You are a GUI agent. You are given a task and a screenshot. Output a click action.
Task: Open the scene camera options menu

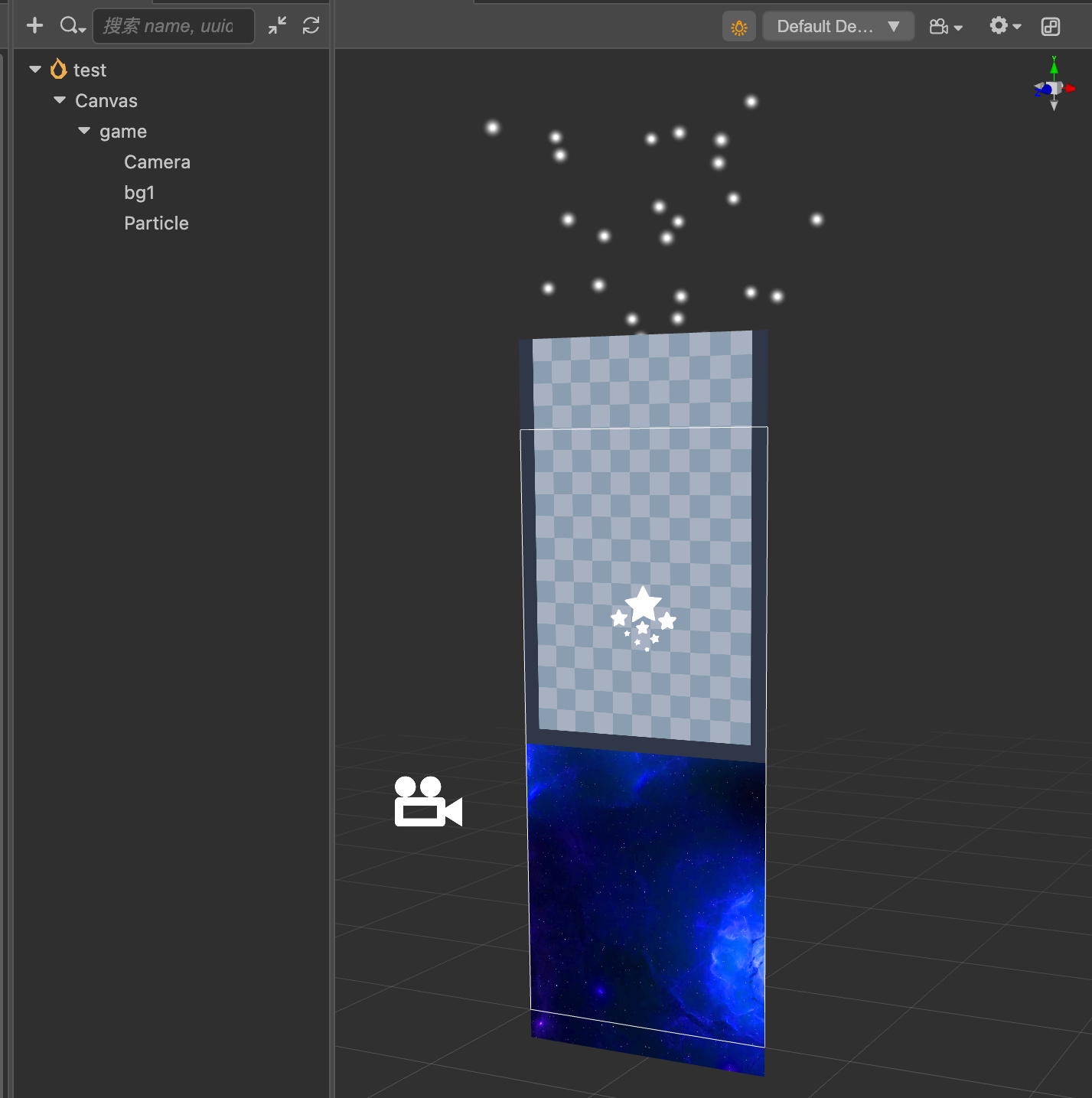[x=946, y=27]
